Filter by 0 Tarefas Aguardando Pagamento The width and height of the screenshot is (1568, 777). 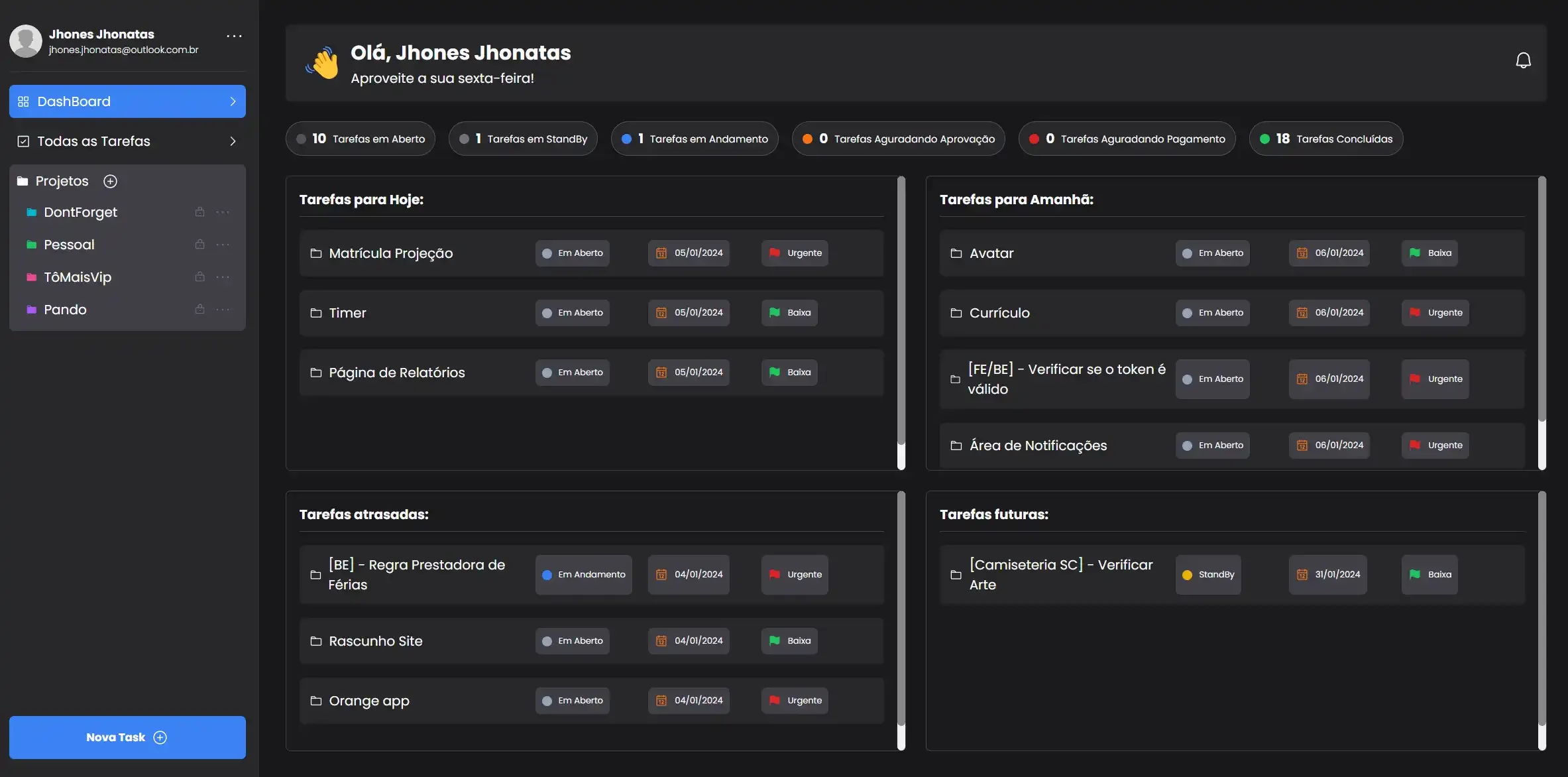(x=1127, y=139)
